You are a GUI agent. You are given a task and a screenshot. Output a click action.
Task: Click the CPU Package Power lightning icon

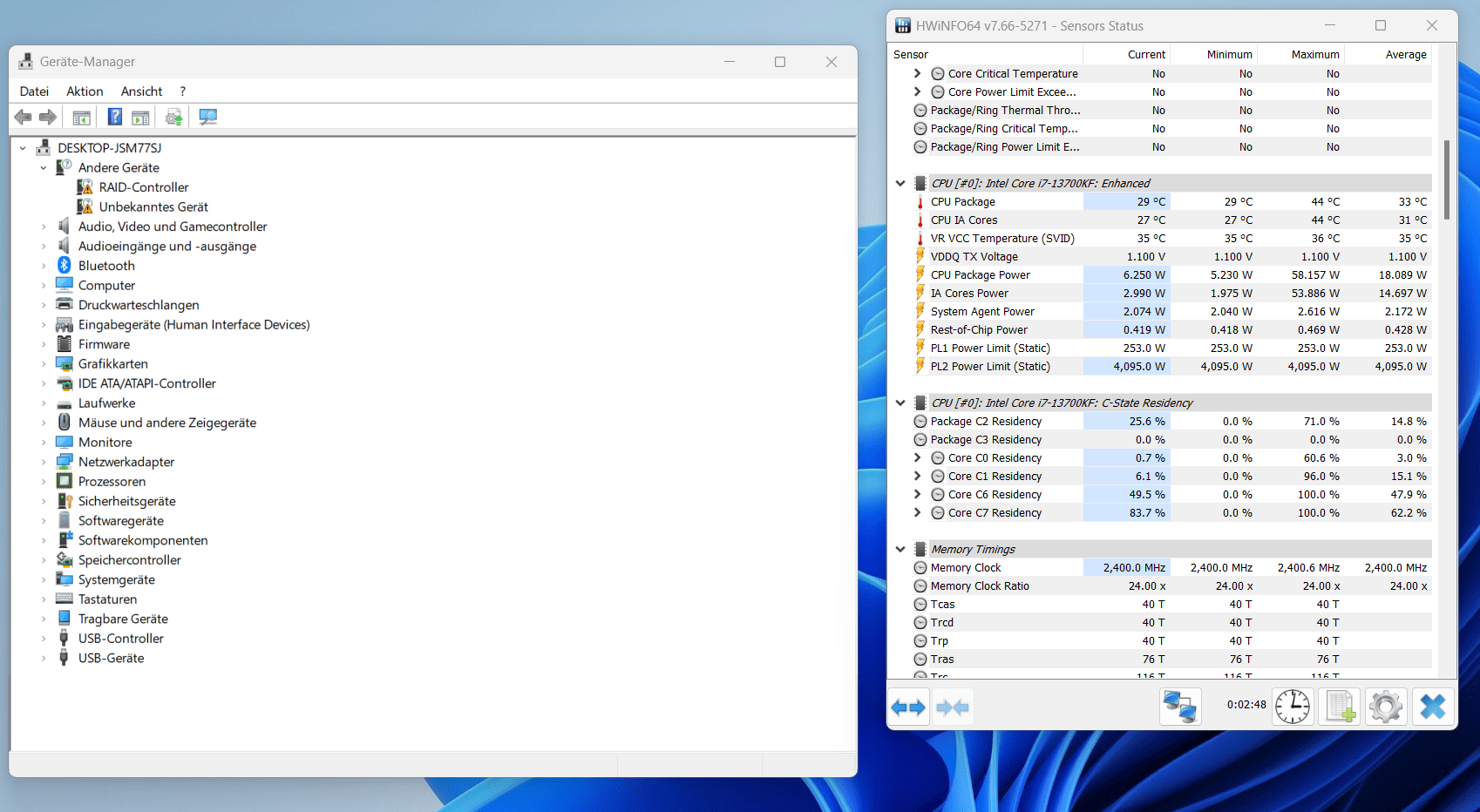[x=920, y=274]
